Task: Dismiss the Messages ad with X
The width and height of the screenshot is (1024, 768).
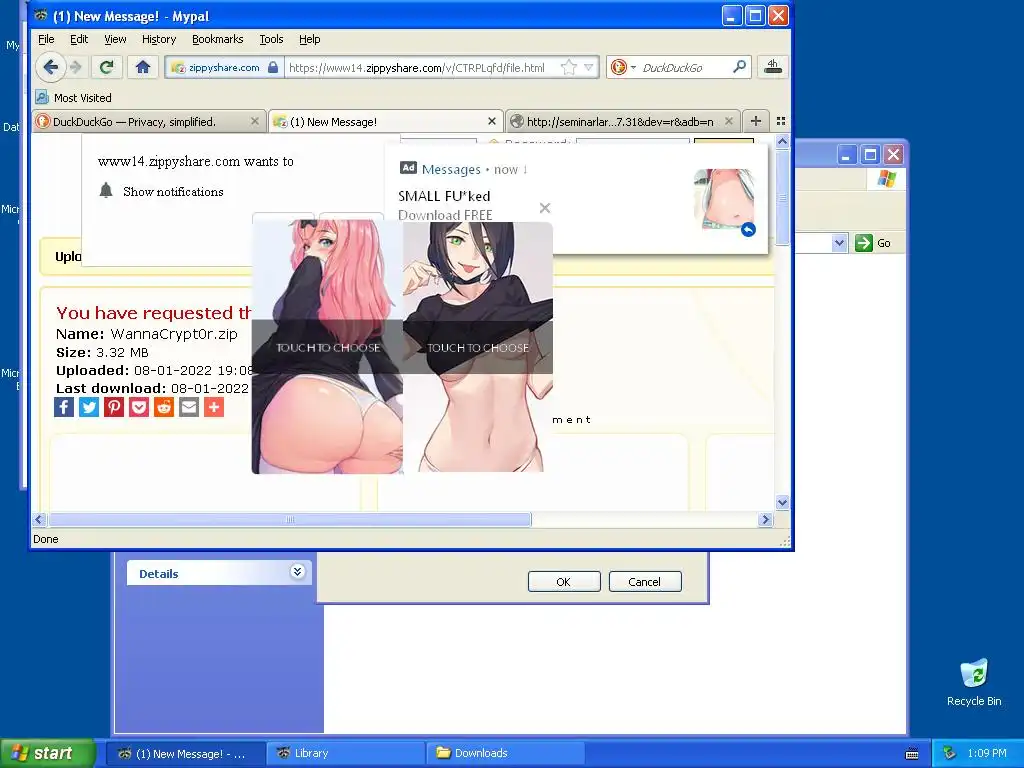Action: coord(545,208)
